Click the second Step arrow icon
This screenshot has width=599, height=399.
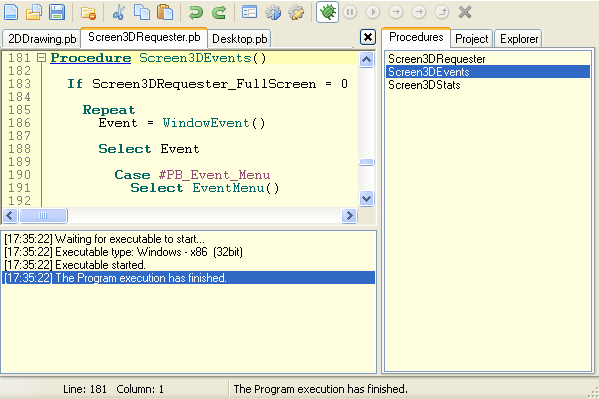pyautogui.click(x=419, y=12)
